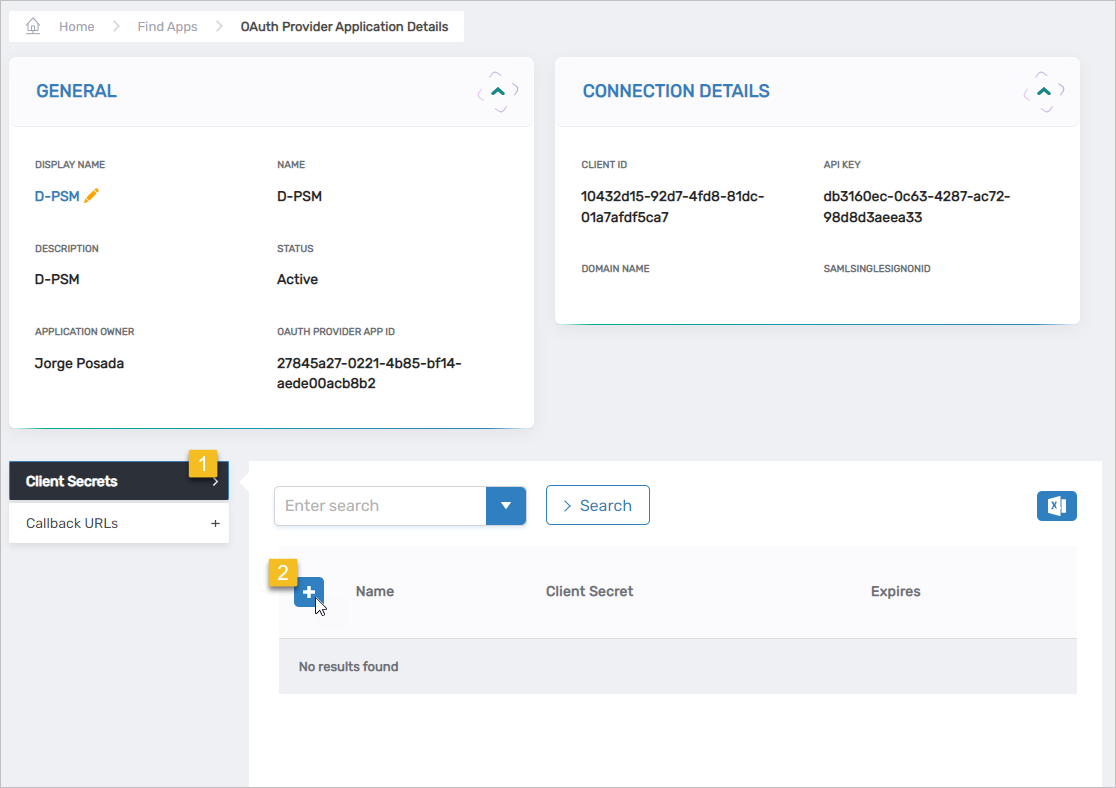Switch to the Callback URLs tab
Screen dimensions: 1116x788
[x=72, y=523]
